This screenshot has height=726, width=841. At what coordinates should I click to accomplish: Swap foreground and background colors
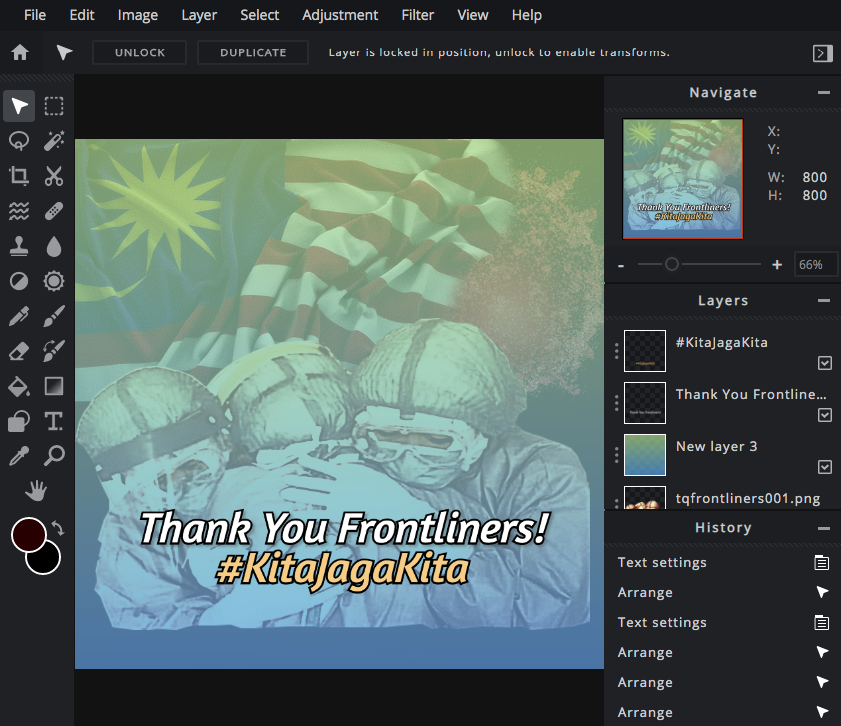(58, 528)
